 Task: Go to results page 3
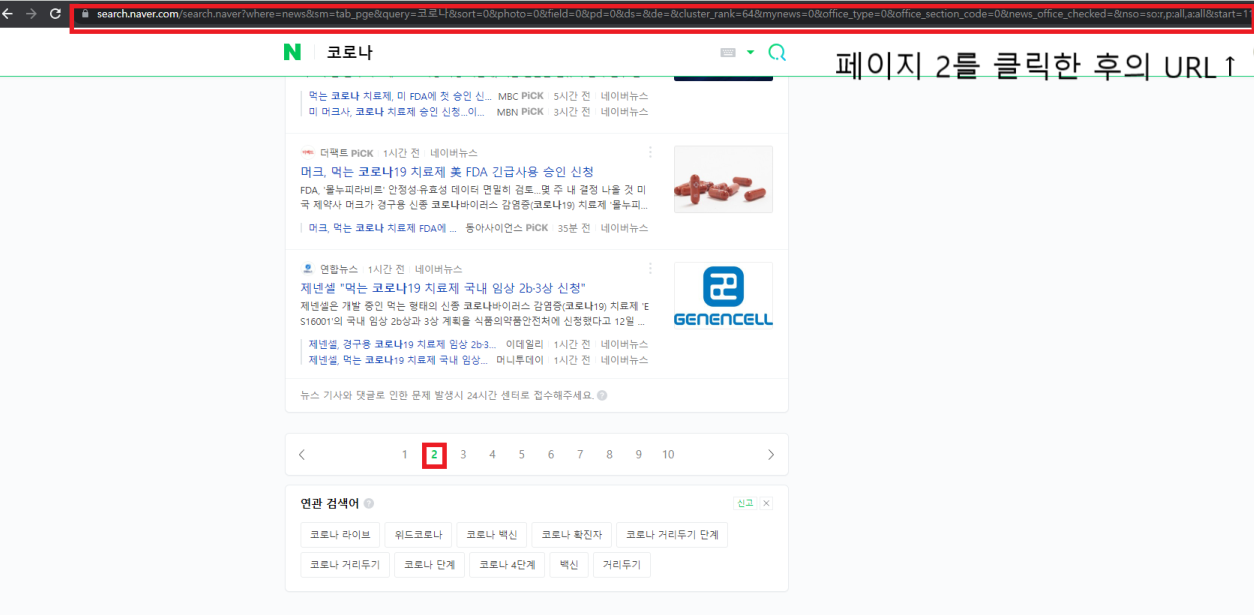463,454
